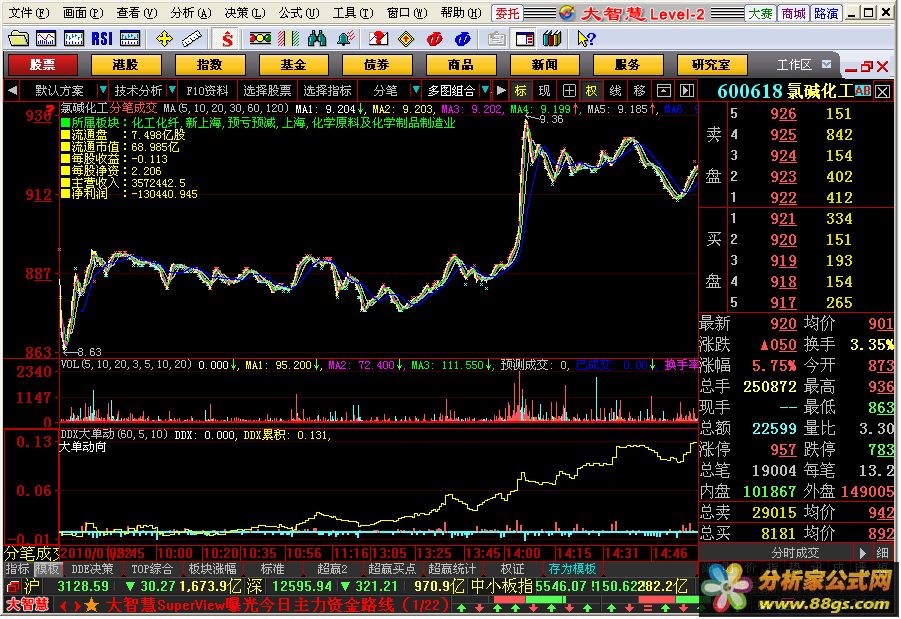901x619 pixels.
Task: Open the 工具(T) menu
Action: pyautogui.click(x=353, y=13)
